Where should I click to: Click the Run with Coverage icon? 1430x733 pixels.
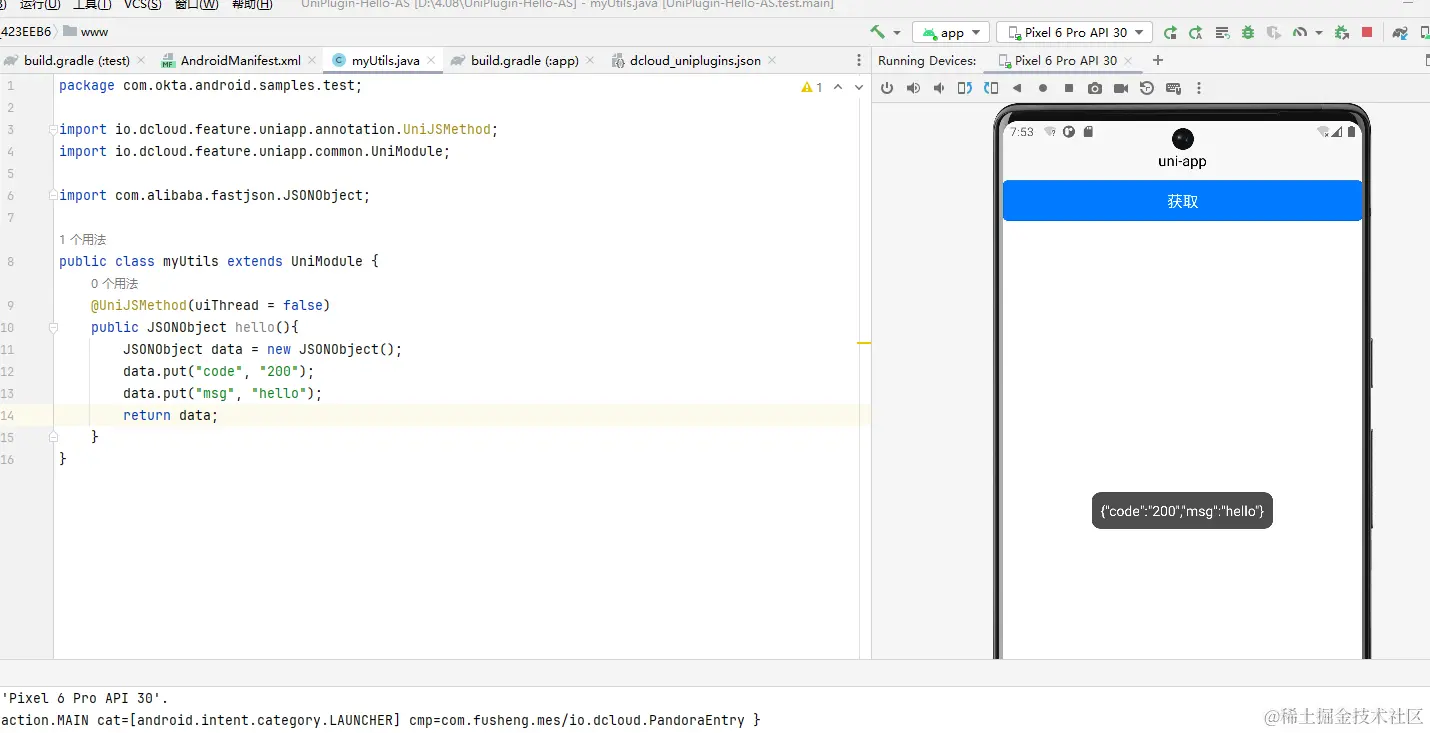[x=1273, y=32]
